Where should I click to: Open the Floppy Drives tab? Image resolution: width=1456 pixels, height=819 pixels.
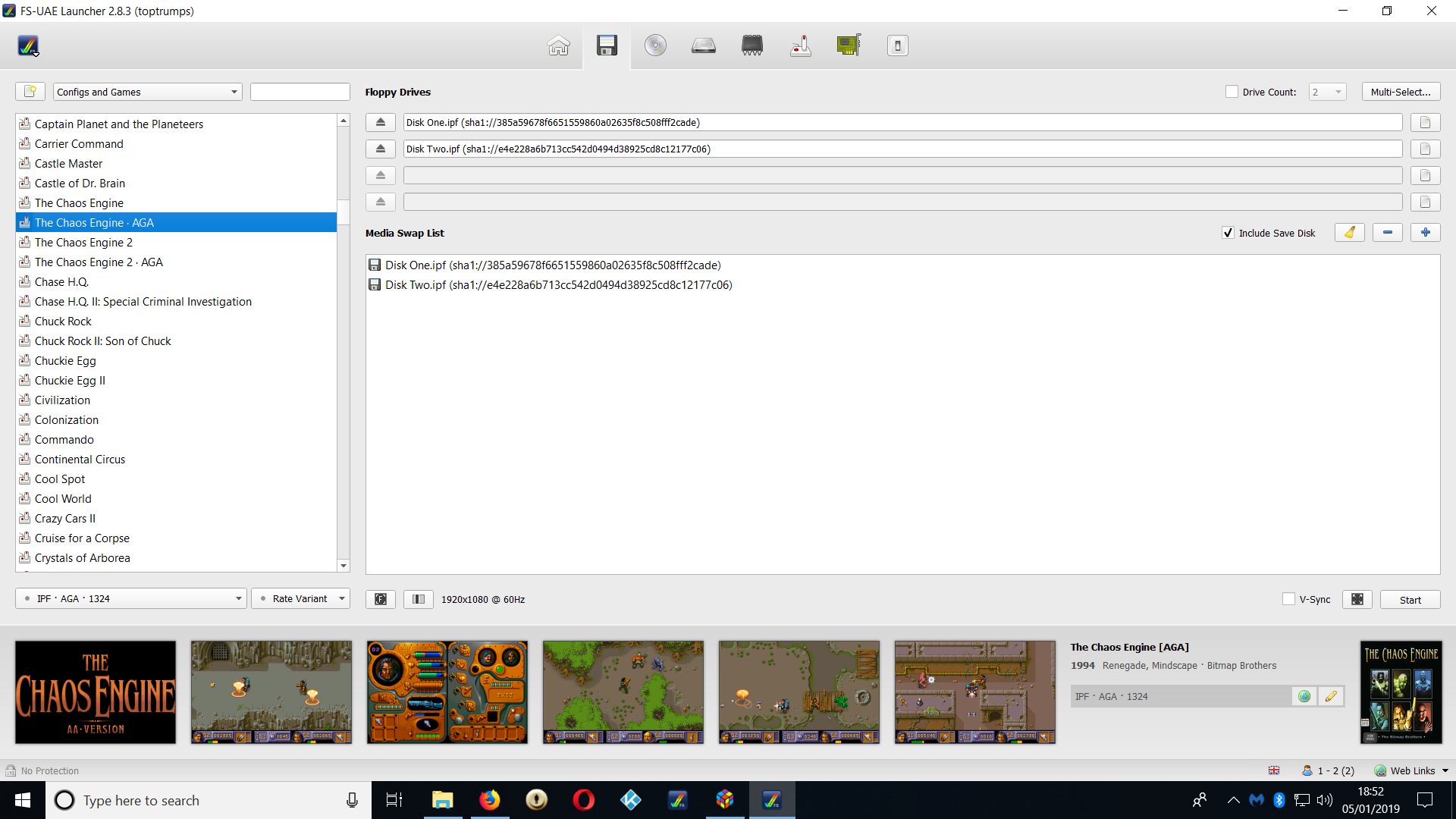click(607, 45)
